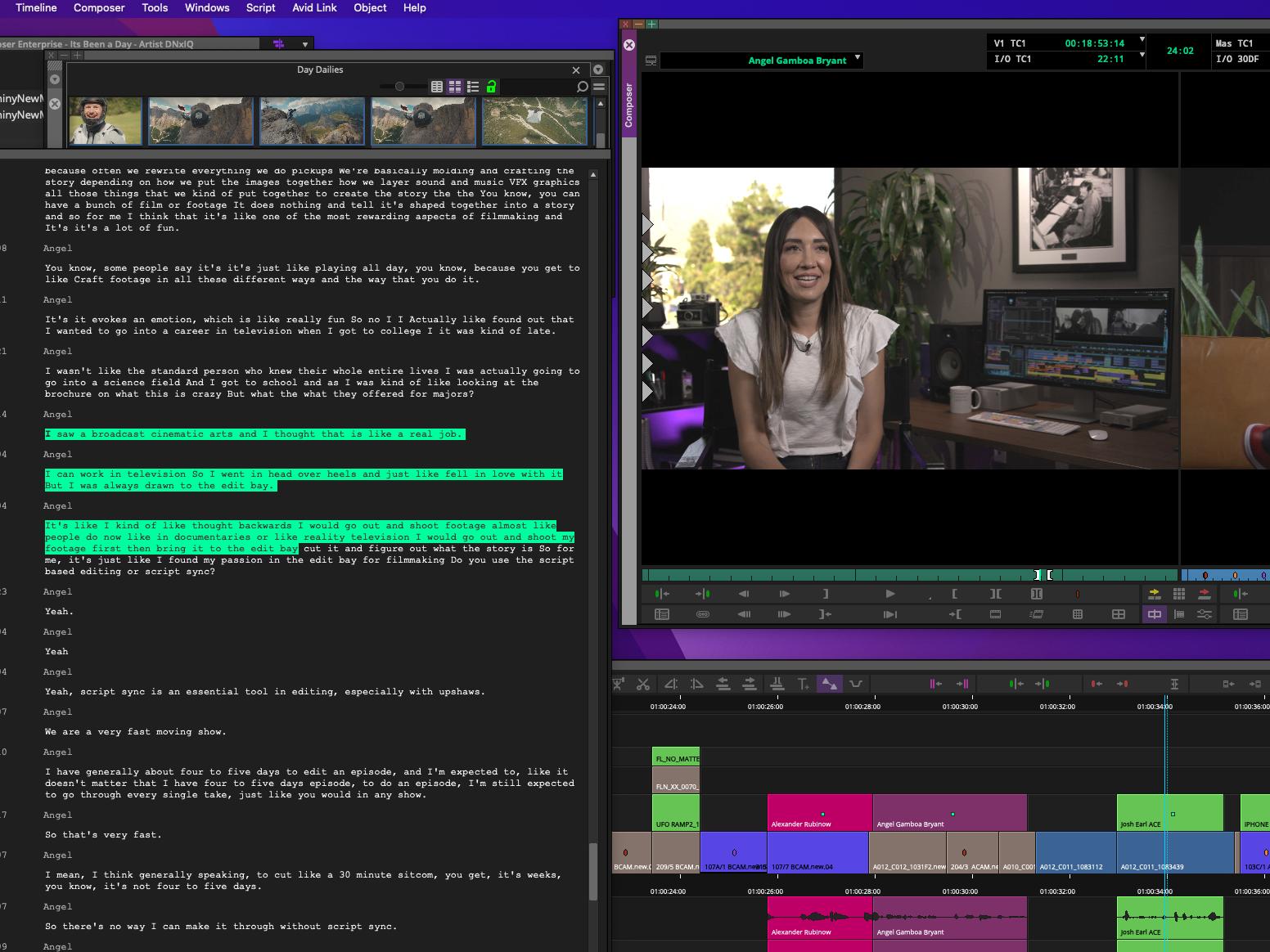Click script line 'So that's very fast.'

coord(104,835)
